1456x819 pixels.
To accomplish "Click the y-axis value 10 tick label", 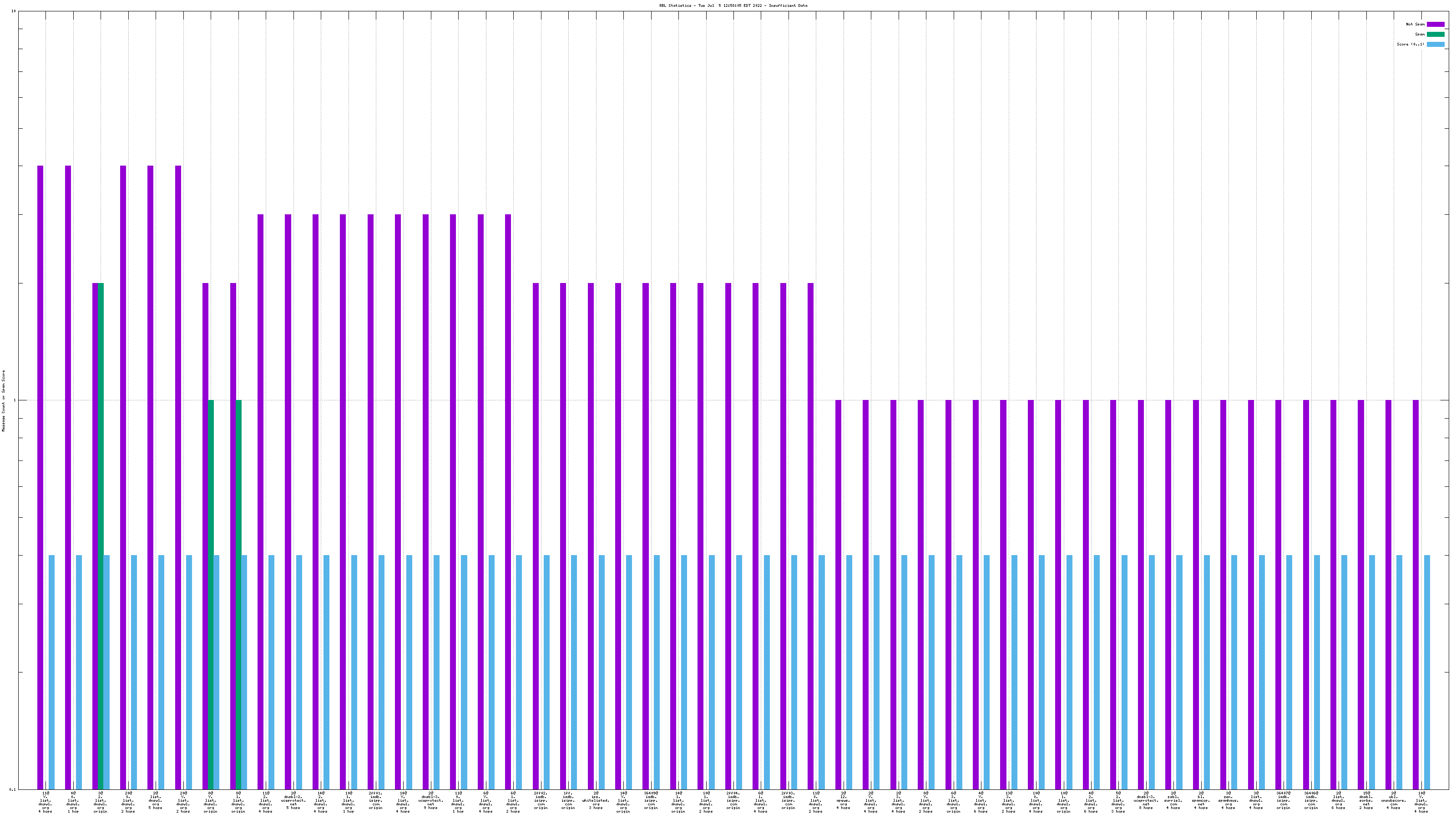I will click(14, 11).
